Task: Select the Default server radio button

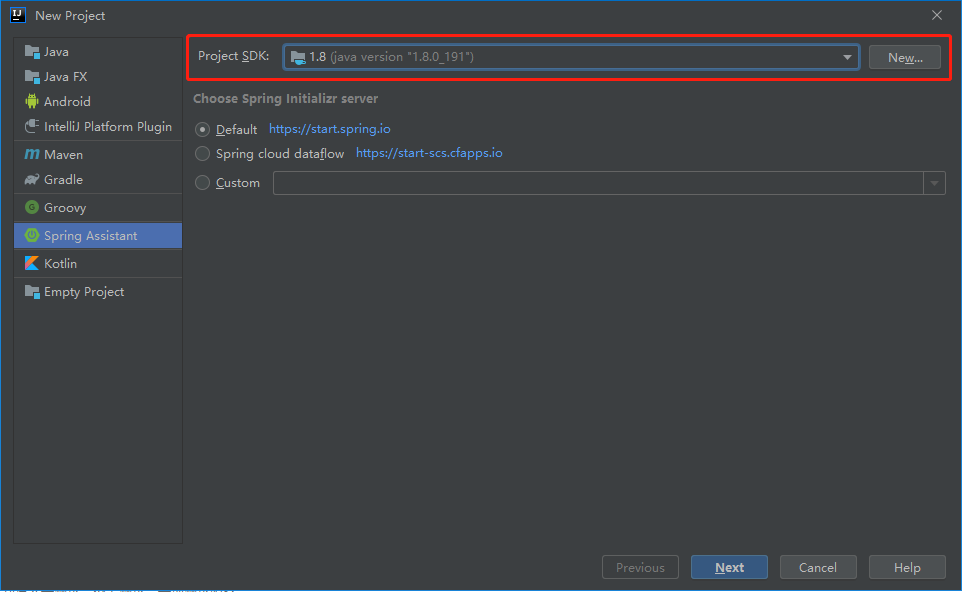Action: (202, 129)
